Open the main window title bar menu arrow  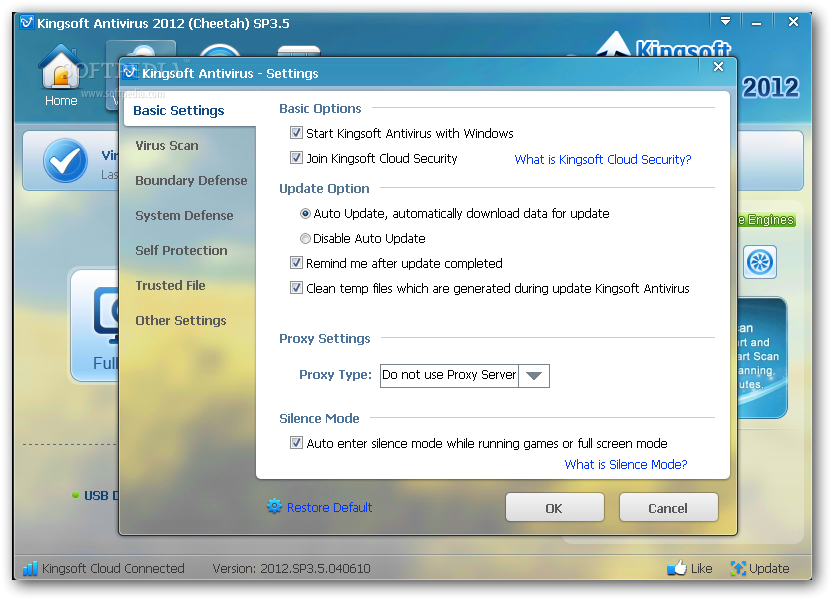(x=725, y=22)
